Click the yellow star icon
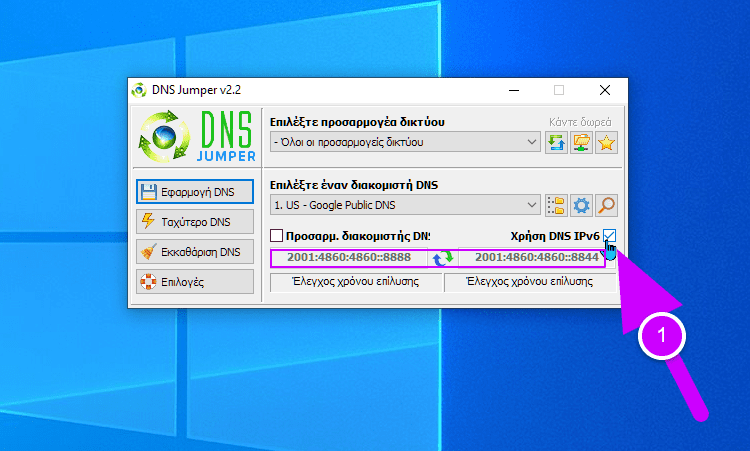750x451 pixels. point(606,143)
